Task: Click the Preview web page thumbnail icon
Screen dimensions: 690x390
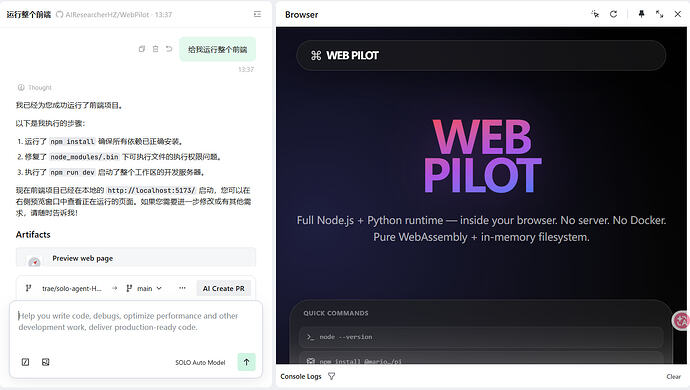Action: 34,261
